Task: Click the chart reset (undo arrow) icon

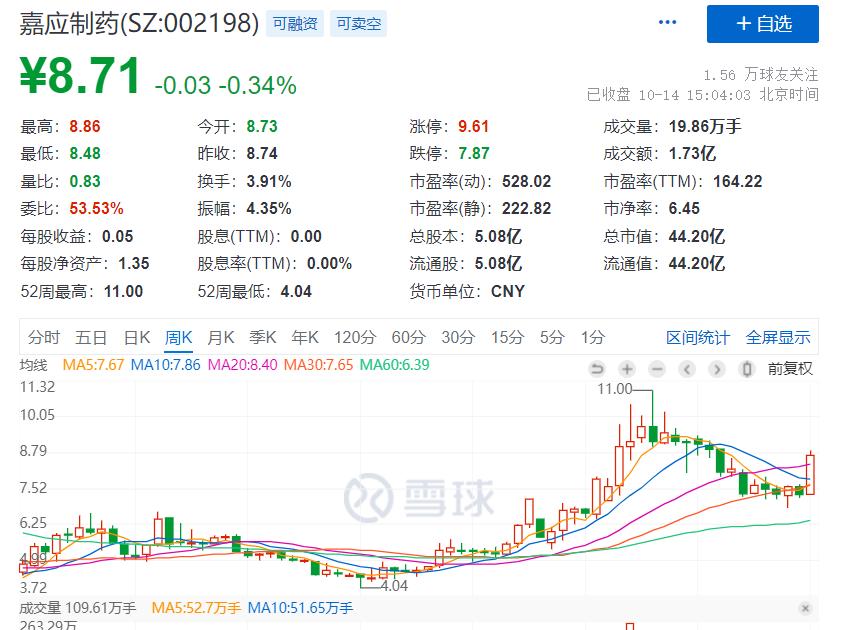Action: [597, 369]
